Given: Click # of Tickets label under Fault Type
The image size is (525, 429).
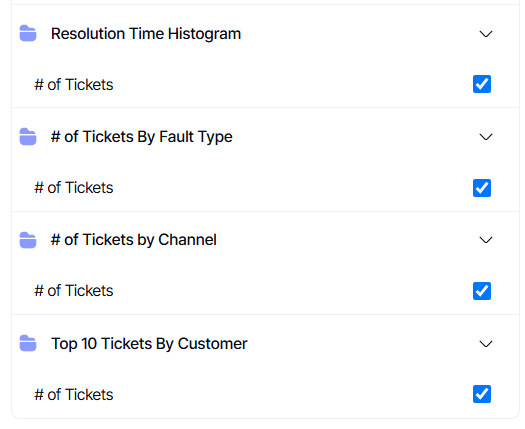Looking at the screenshot, I should click(74, 188).
